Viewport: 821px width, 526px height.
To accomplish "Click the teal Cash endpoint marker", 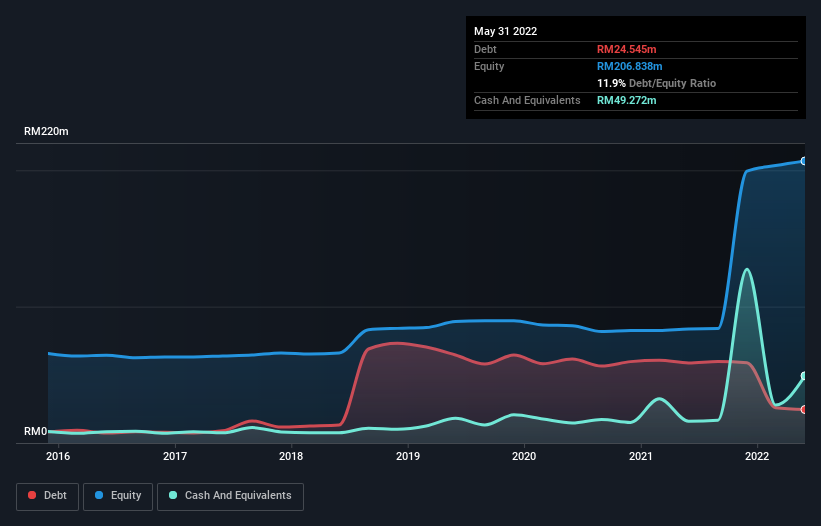I will (x=804, y=376).
